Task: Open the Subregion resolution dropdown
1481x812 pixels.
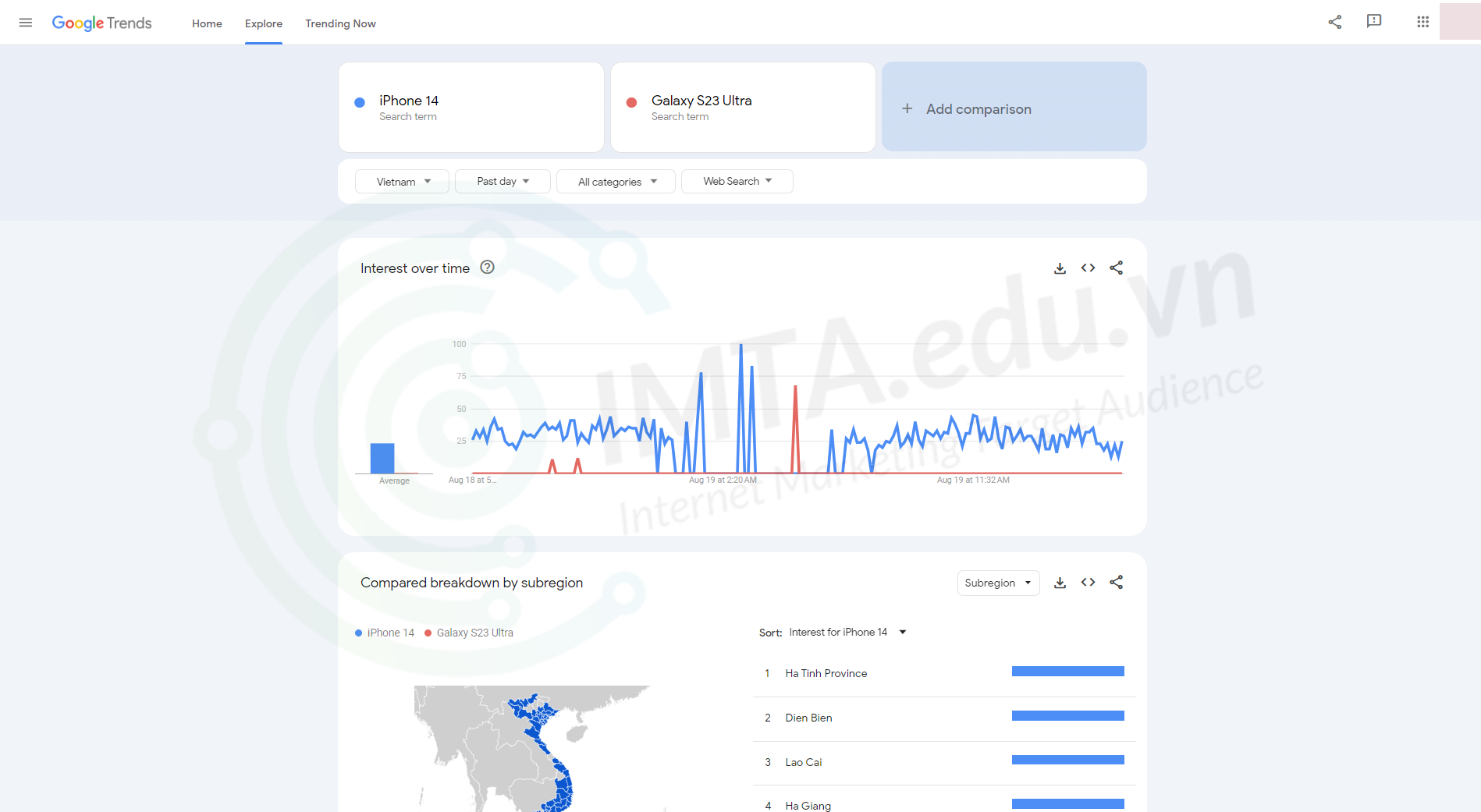Action: [998, 583]
